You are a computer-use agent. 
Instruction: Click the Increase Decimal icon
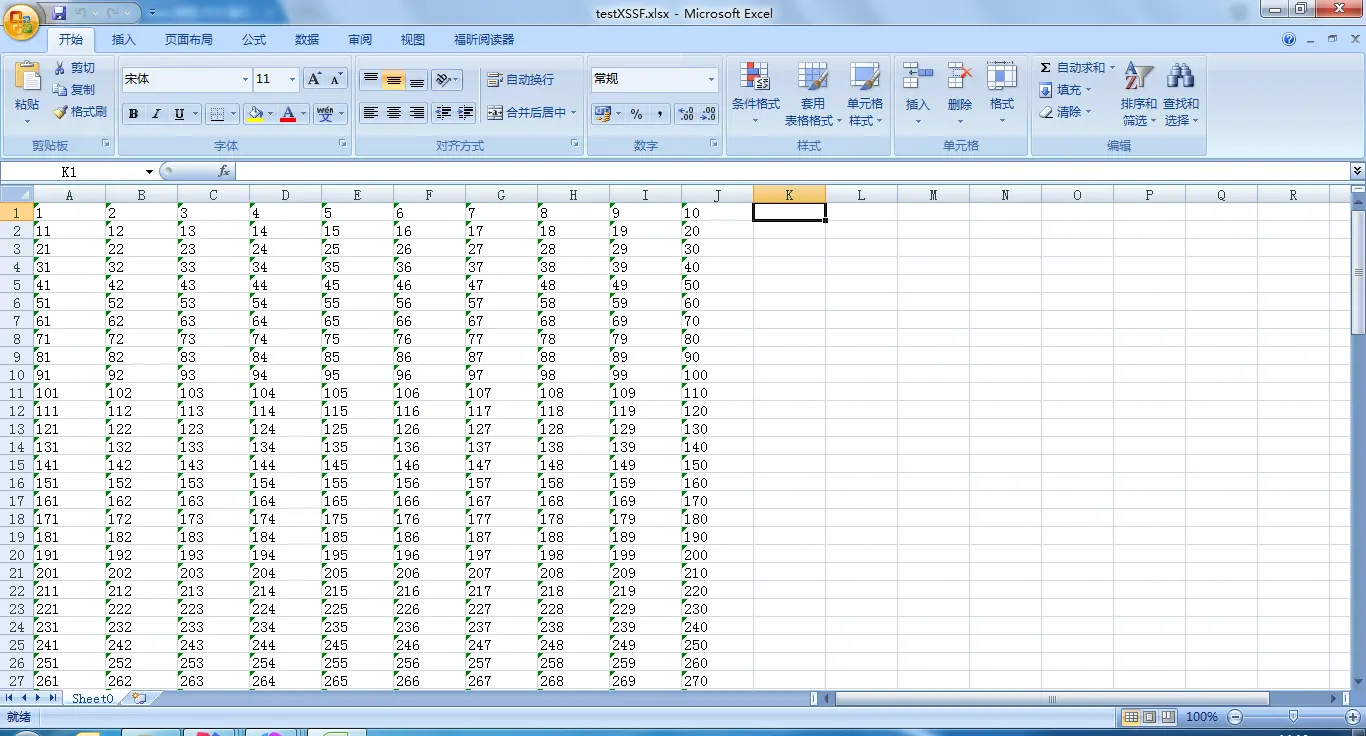tap(686, 114)
